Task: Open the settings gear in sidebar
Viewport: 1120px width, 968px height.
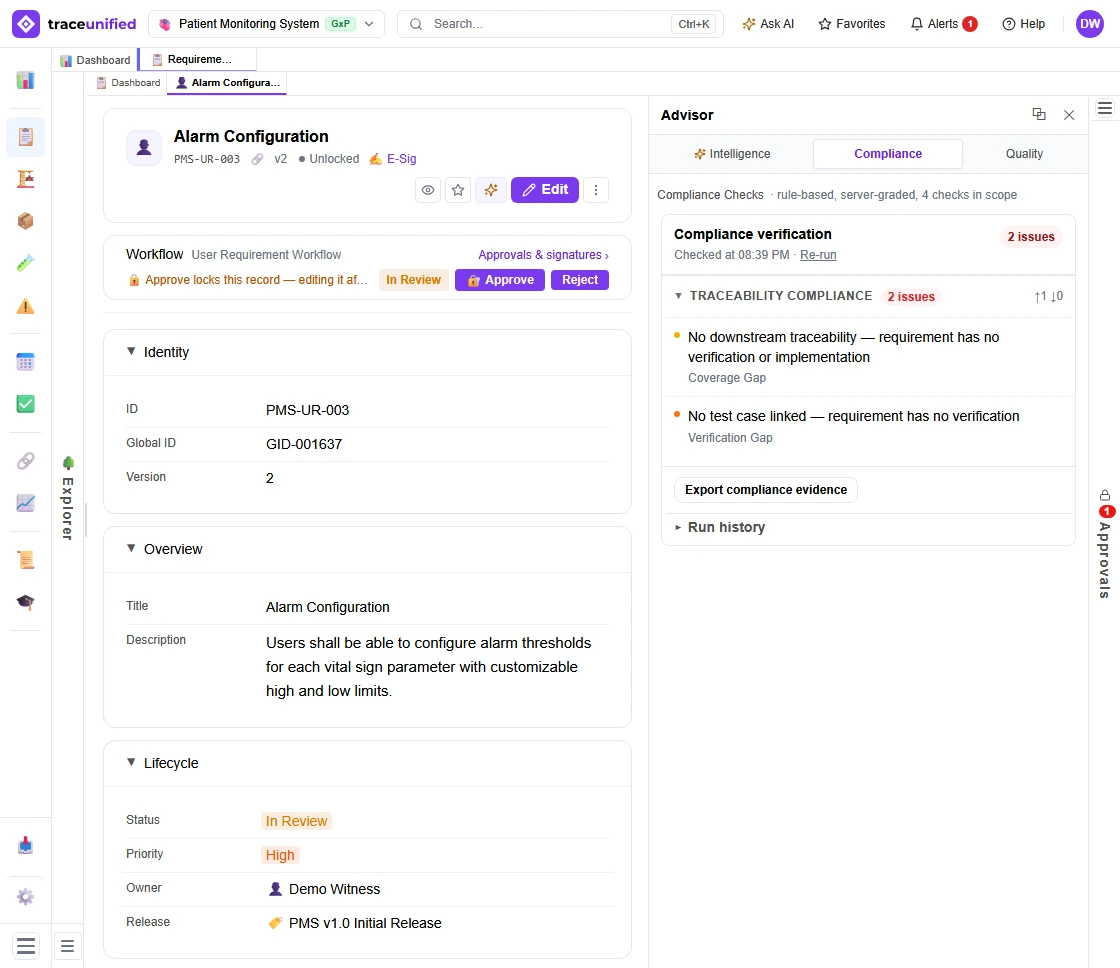Action: pos(26,897)
